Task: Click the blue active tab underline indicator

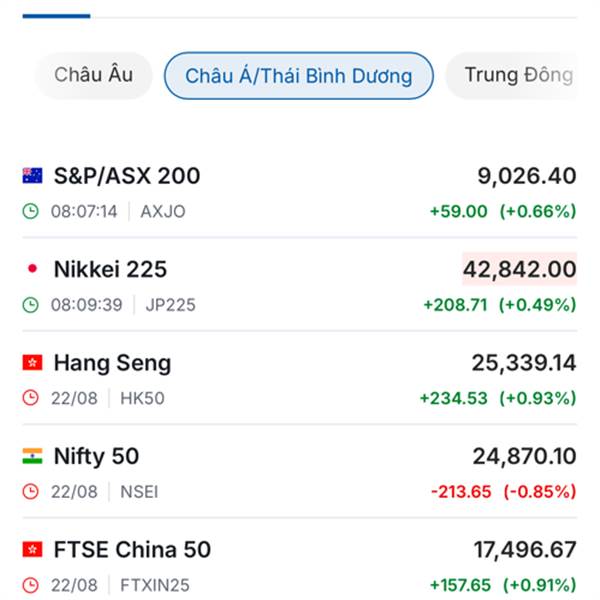Action: point(56,16)
